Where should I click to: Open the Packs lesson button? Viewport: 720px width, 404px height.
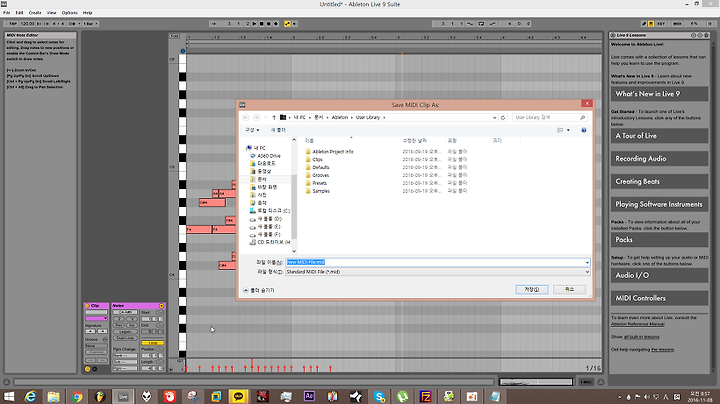[x=659, y=239]
